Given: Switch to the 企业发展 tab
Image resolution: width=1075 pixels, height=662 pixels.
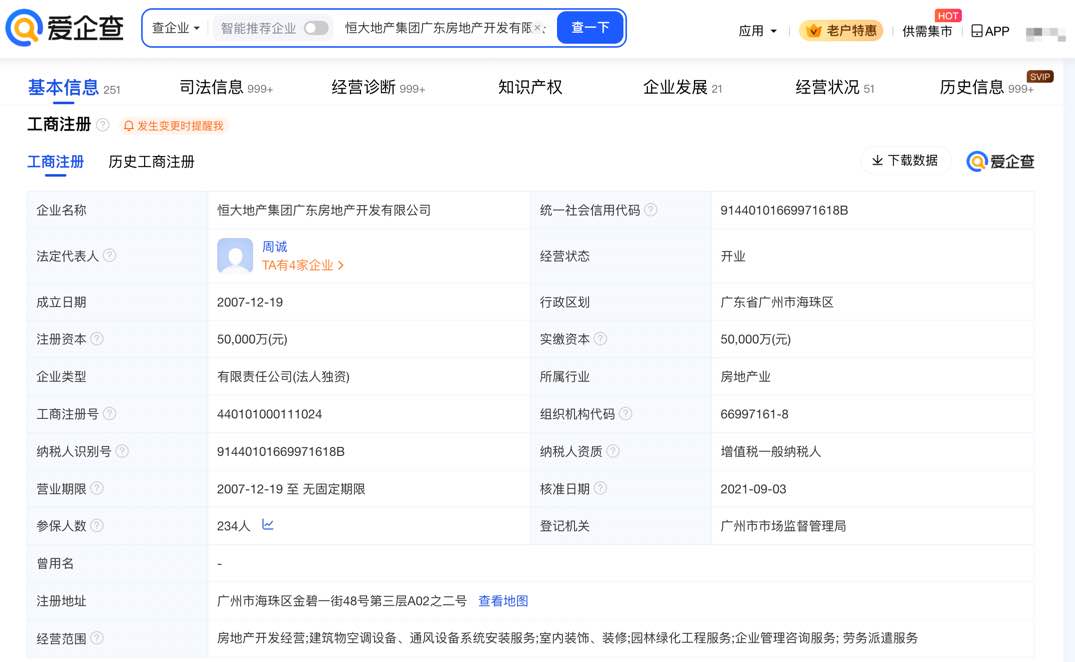Looking at the screenshot, I should click(682, 88).
